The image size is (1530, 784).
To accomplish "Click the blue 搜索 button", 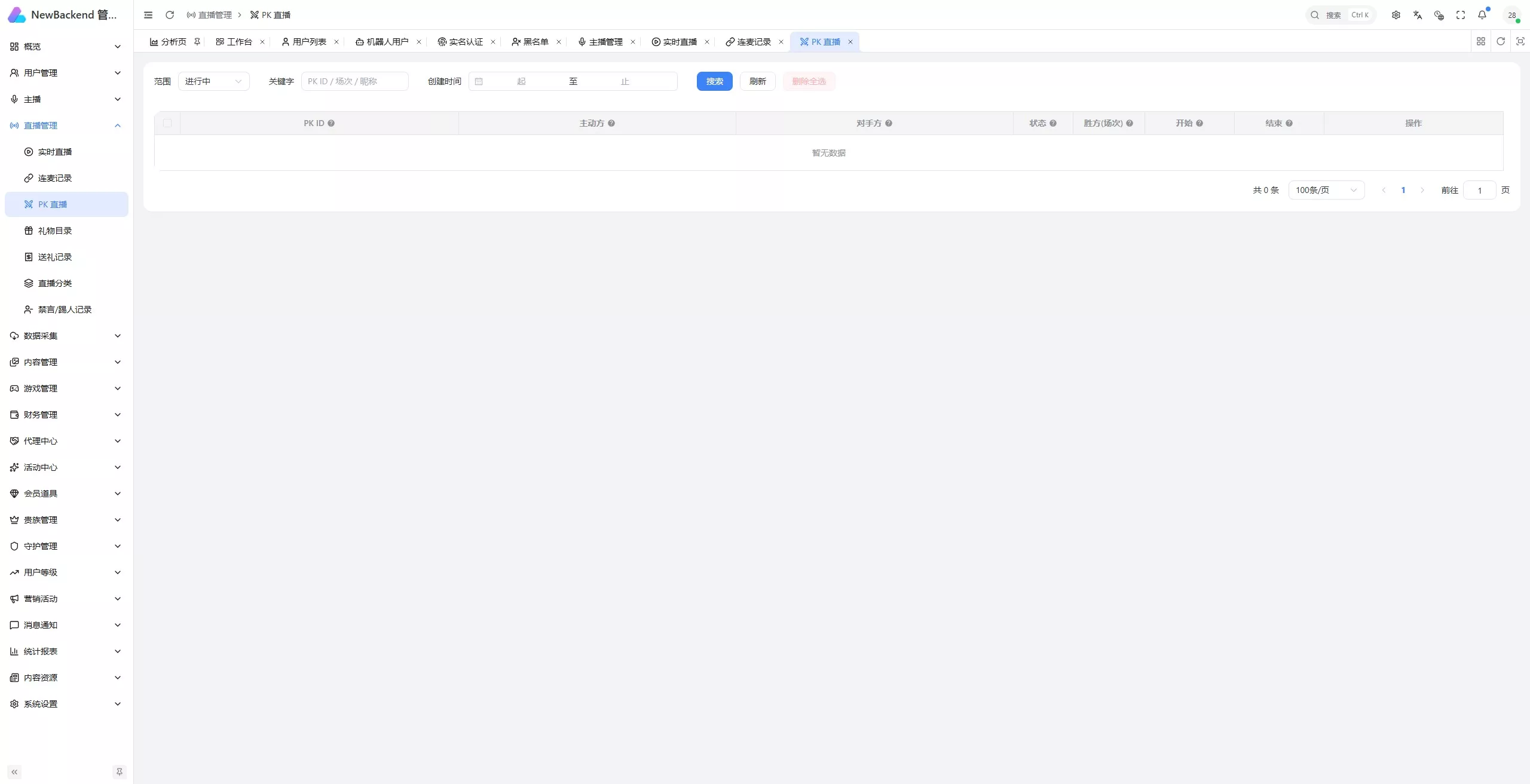I will point(715,81).
